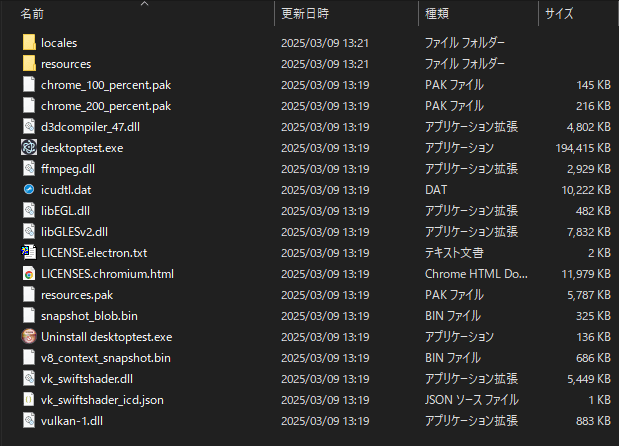
Task: Click the 136 KB size value
Action: tap(593, 337)
